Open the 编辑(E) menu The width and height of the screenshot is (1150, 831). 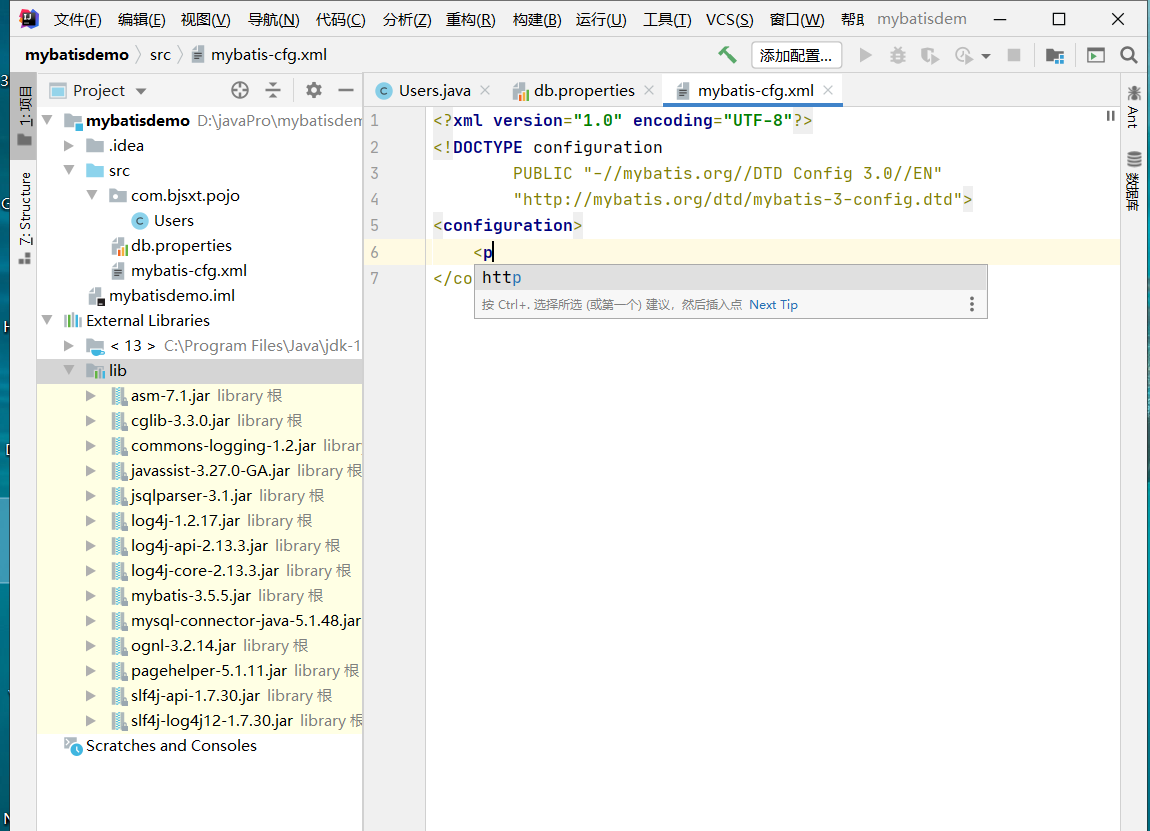142,19
